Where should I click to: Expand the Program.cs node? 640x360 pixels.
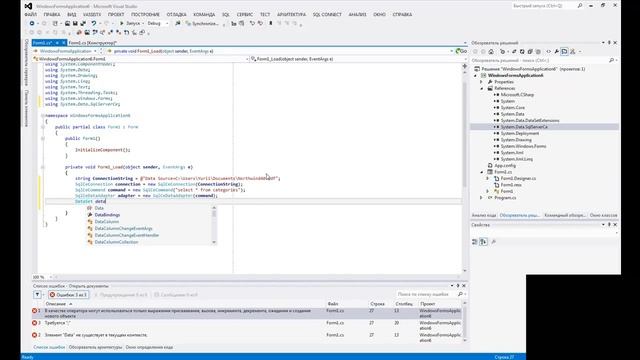tap(482, 198)
